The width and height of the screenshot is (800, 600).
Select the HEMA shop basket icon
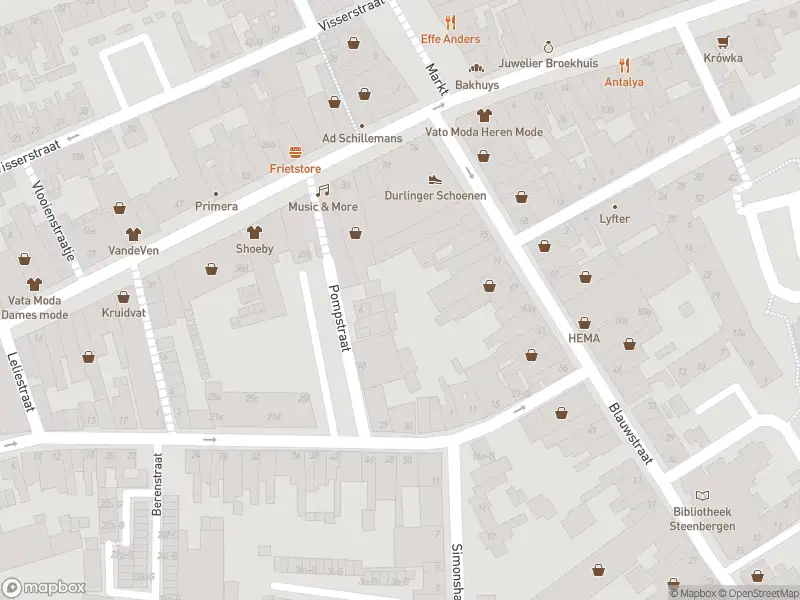(584, 323)
